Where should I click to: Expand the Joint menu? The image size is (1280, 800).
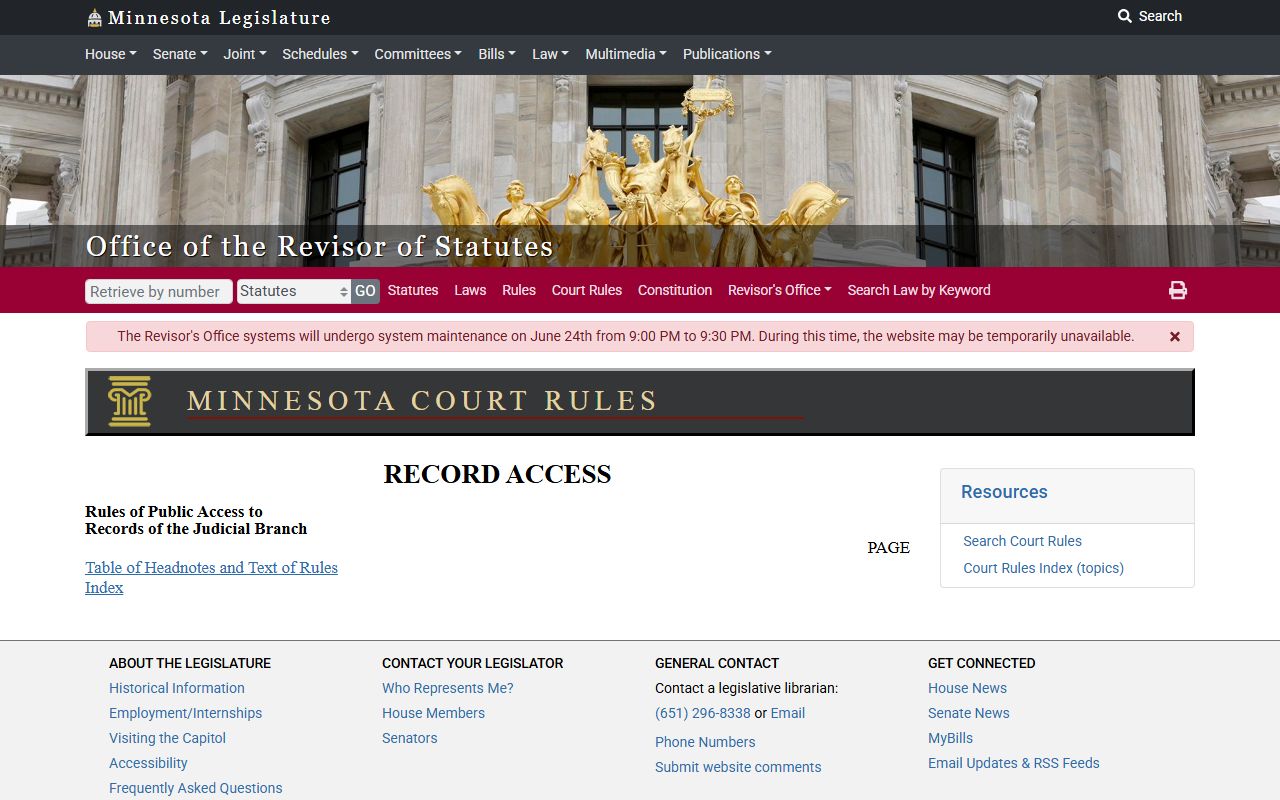[x=245, y=54]
